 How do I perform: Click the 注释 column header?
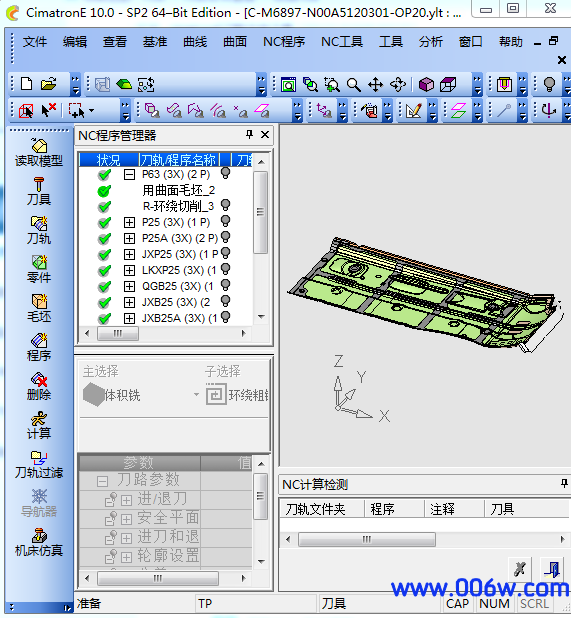(x=454, y=509)
